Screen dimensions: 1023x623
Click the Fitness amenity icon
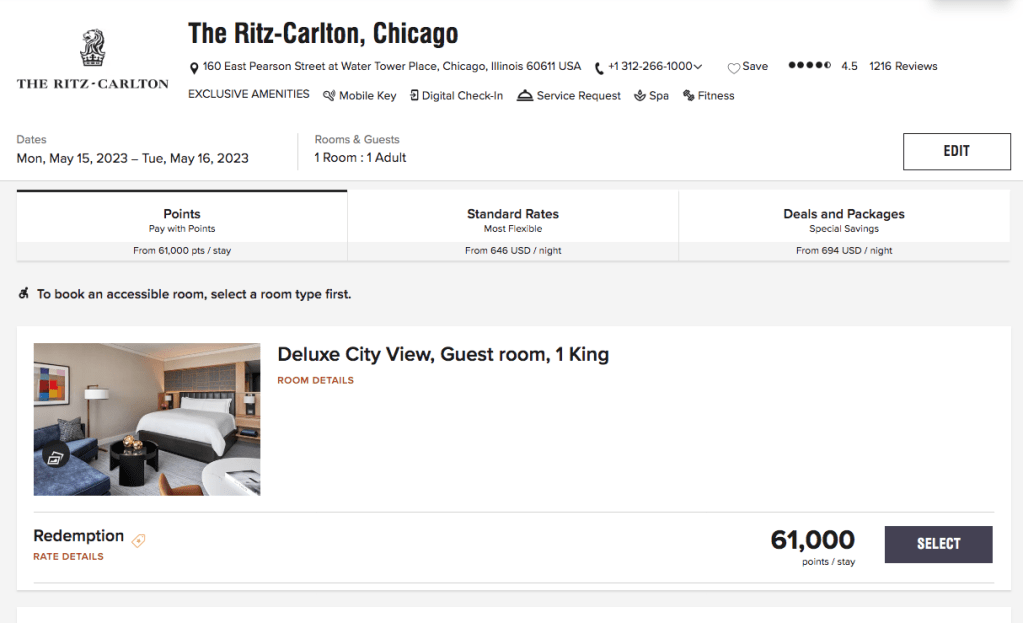[x=689, y=96]
